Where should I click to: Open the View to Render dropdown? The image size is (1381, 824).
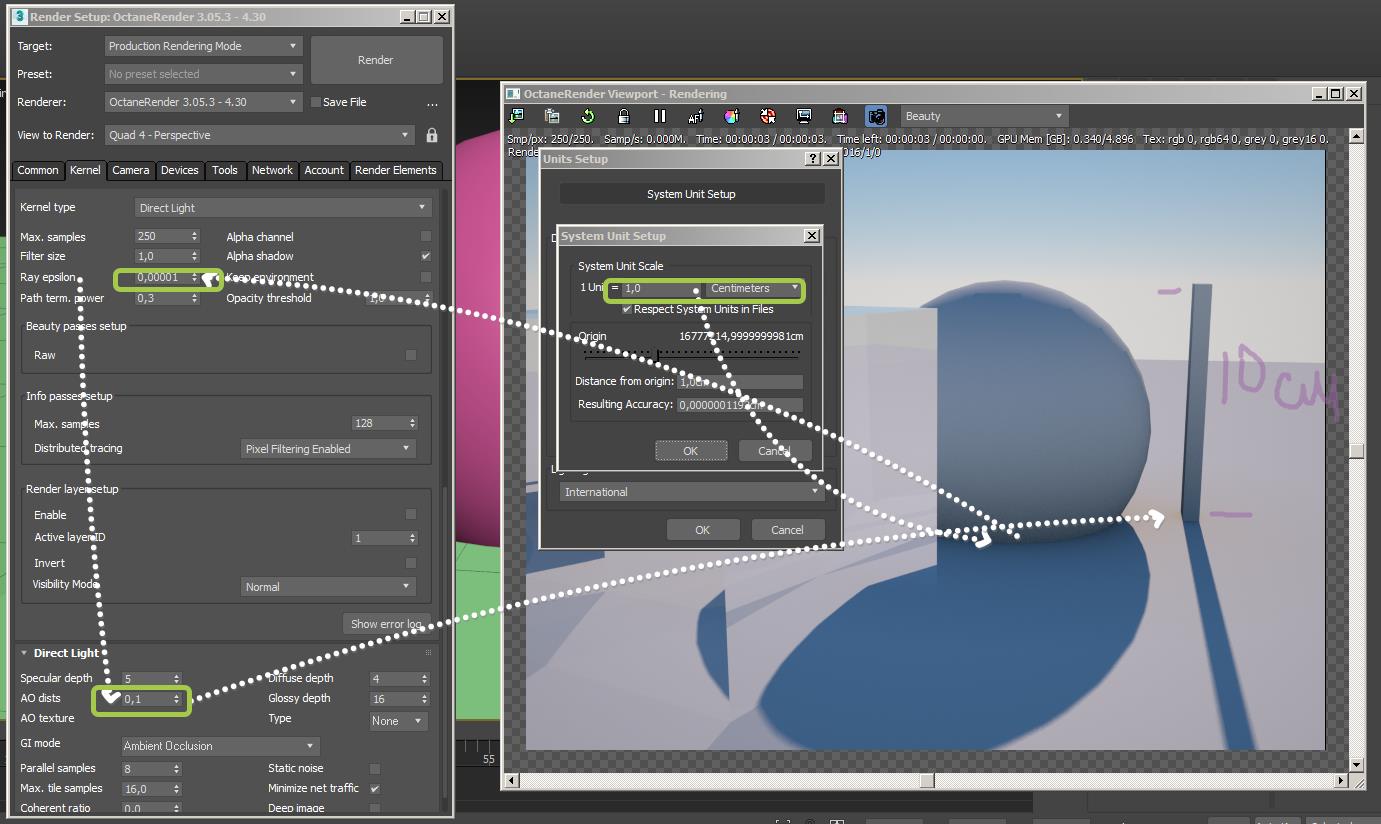(x=260, y=135)
